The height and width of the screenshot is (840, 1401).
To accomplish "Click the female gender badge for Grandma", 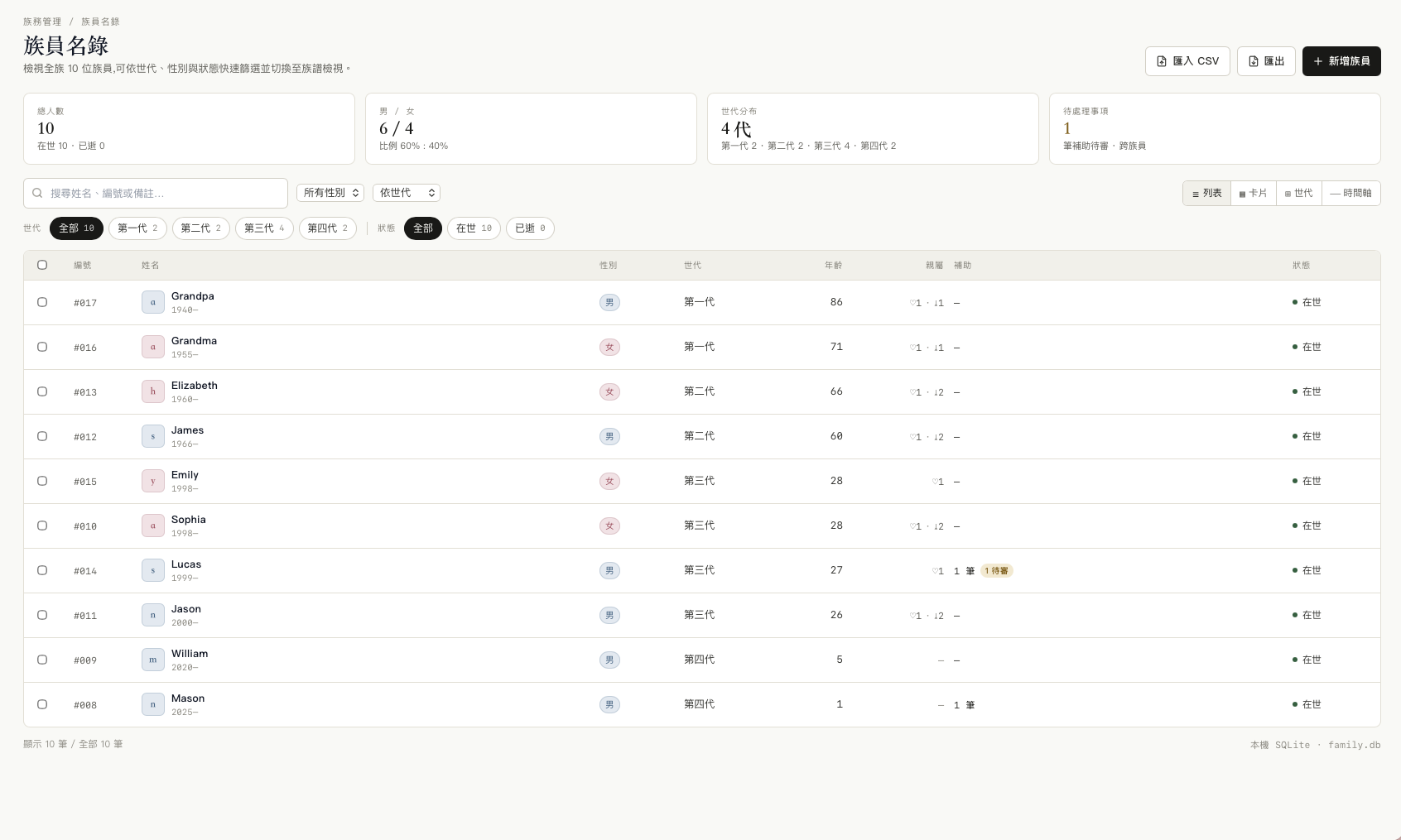I will 609,347.
